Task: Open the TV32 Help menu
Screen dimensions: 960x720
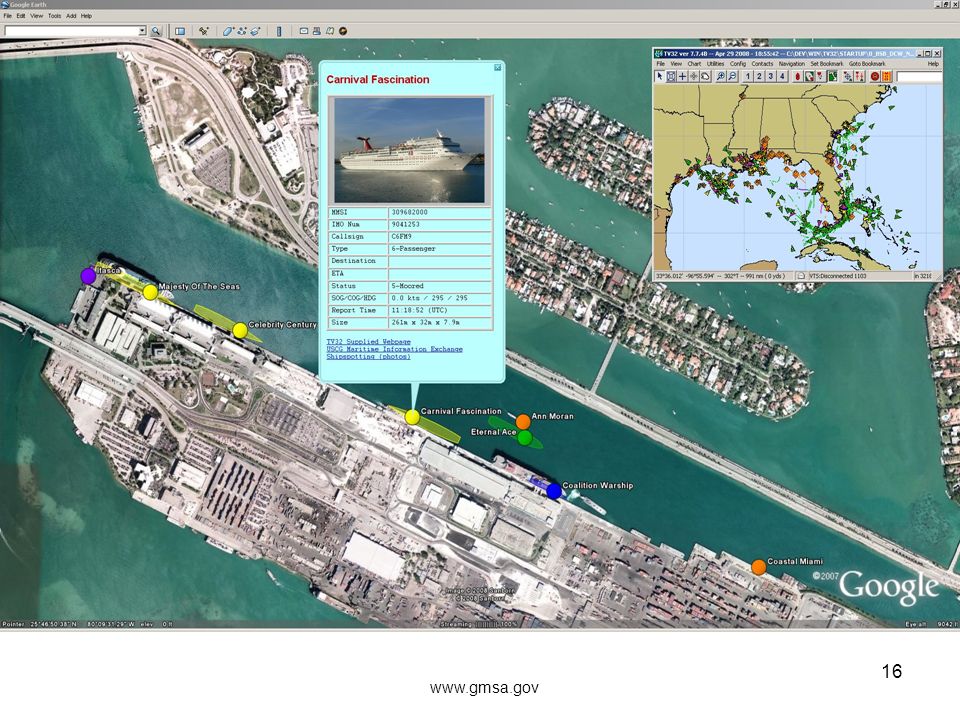Action: (933, 64)
